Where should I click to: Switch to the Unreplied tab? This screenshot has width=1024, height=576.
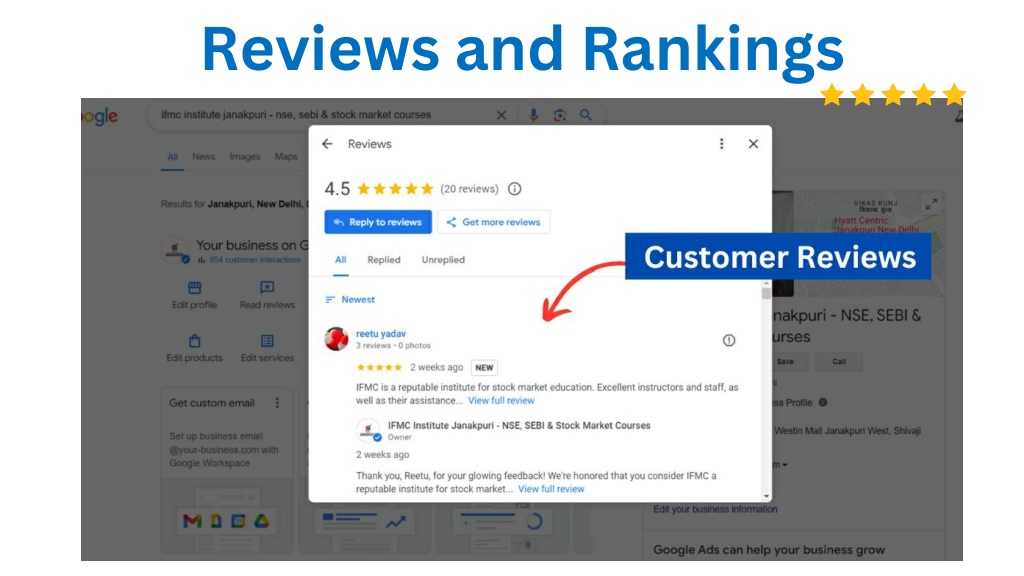pyautogui.click(x=443, y=260)
